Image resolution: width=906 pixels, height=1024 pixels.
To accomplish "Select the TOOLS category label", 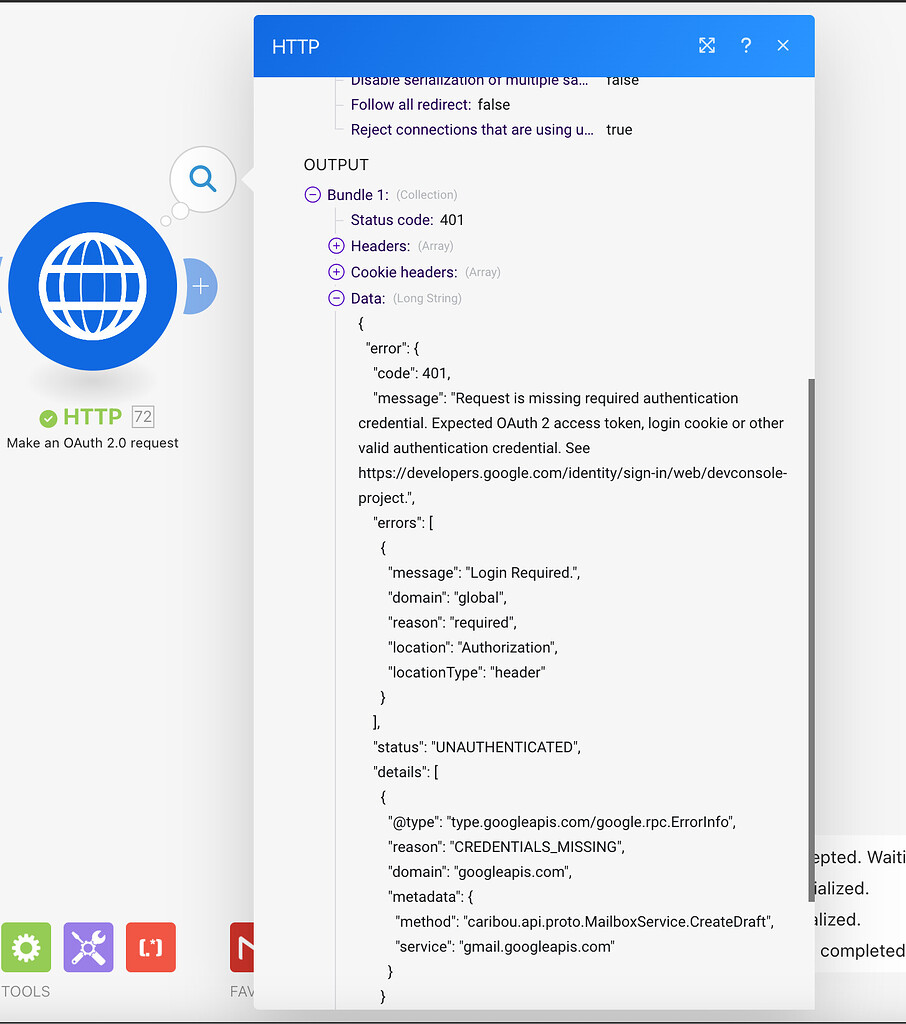I will pyautogui.click(x=25, y=991).
